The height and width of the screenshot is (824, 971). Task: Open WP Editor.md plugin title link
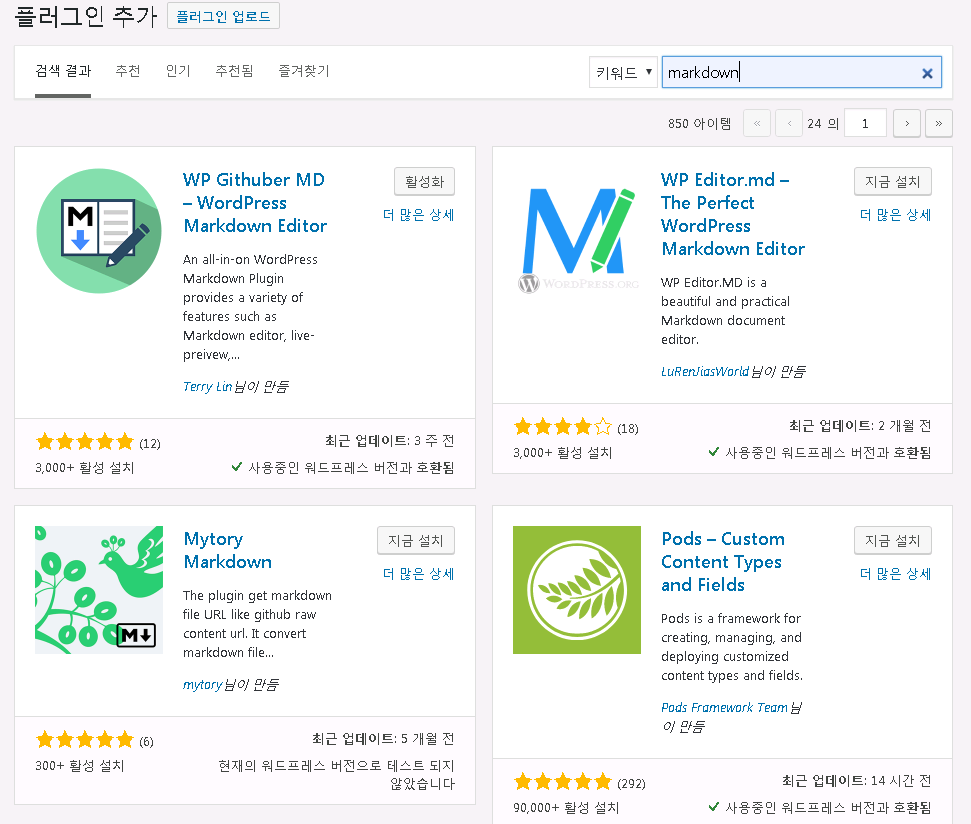733,214
